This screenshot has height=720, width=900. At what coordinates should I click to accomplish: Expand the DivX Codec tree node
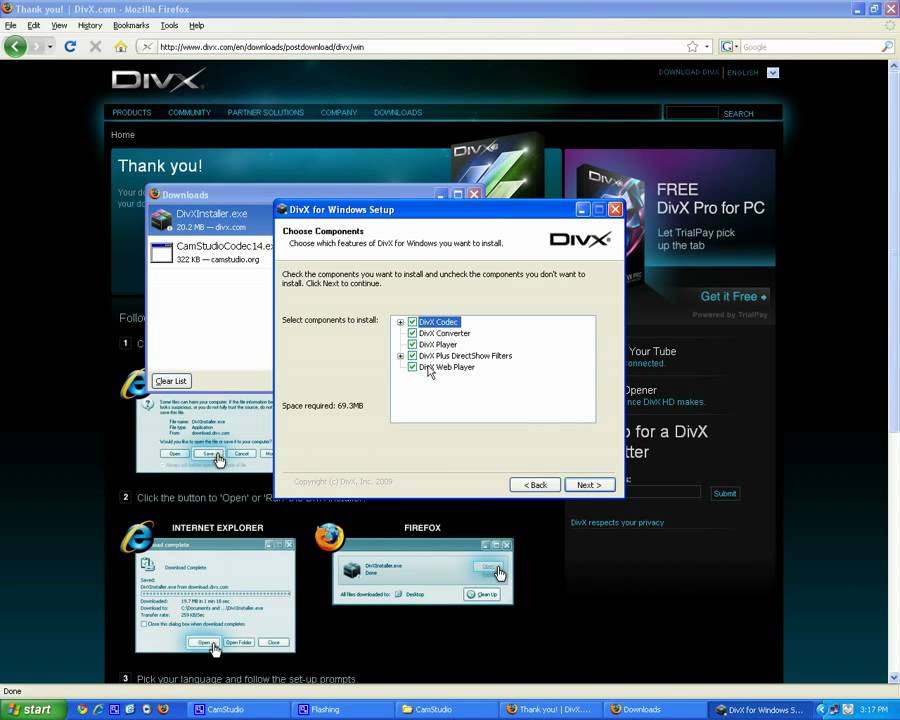point(401,323)
